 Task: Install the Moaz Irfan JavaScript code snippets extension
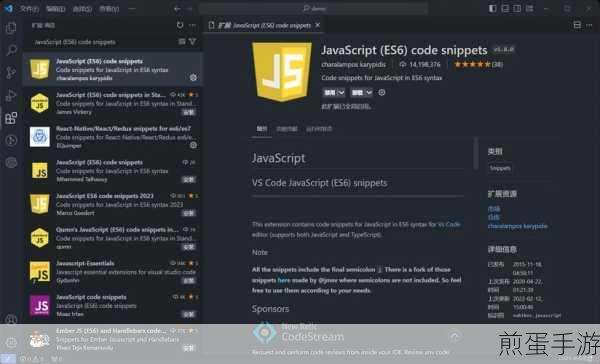pos(189,314)
